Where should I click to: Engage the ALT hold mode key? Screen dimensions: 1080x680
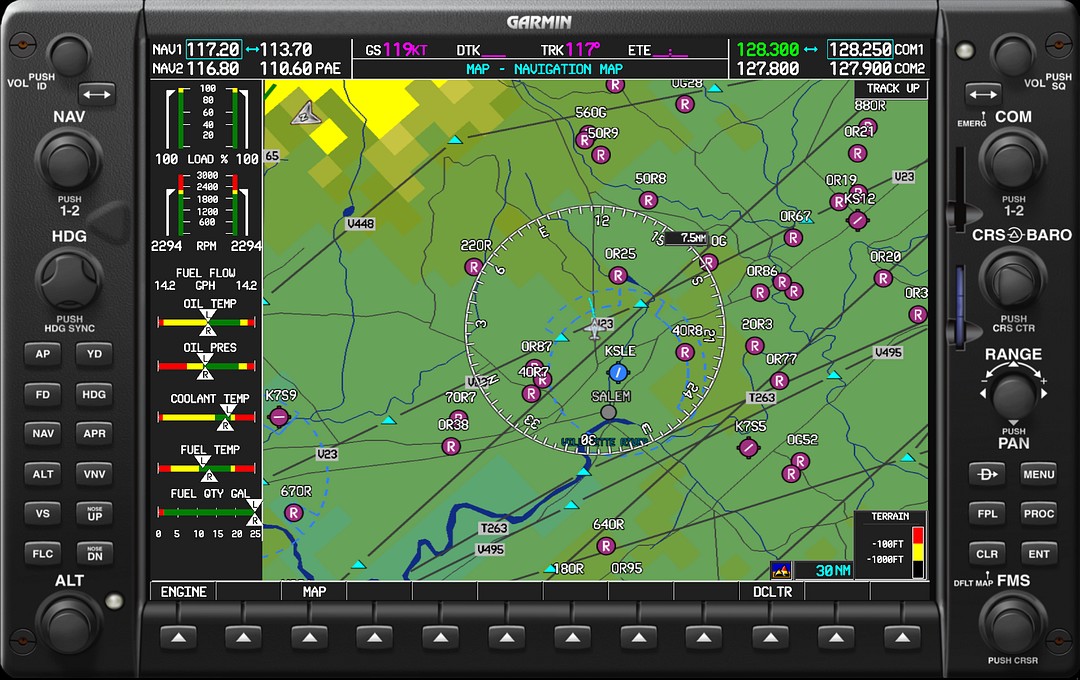tap(43, 474)
